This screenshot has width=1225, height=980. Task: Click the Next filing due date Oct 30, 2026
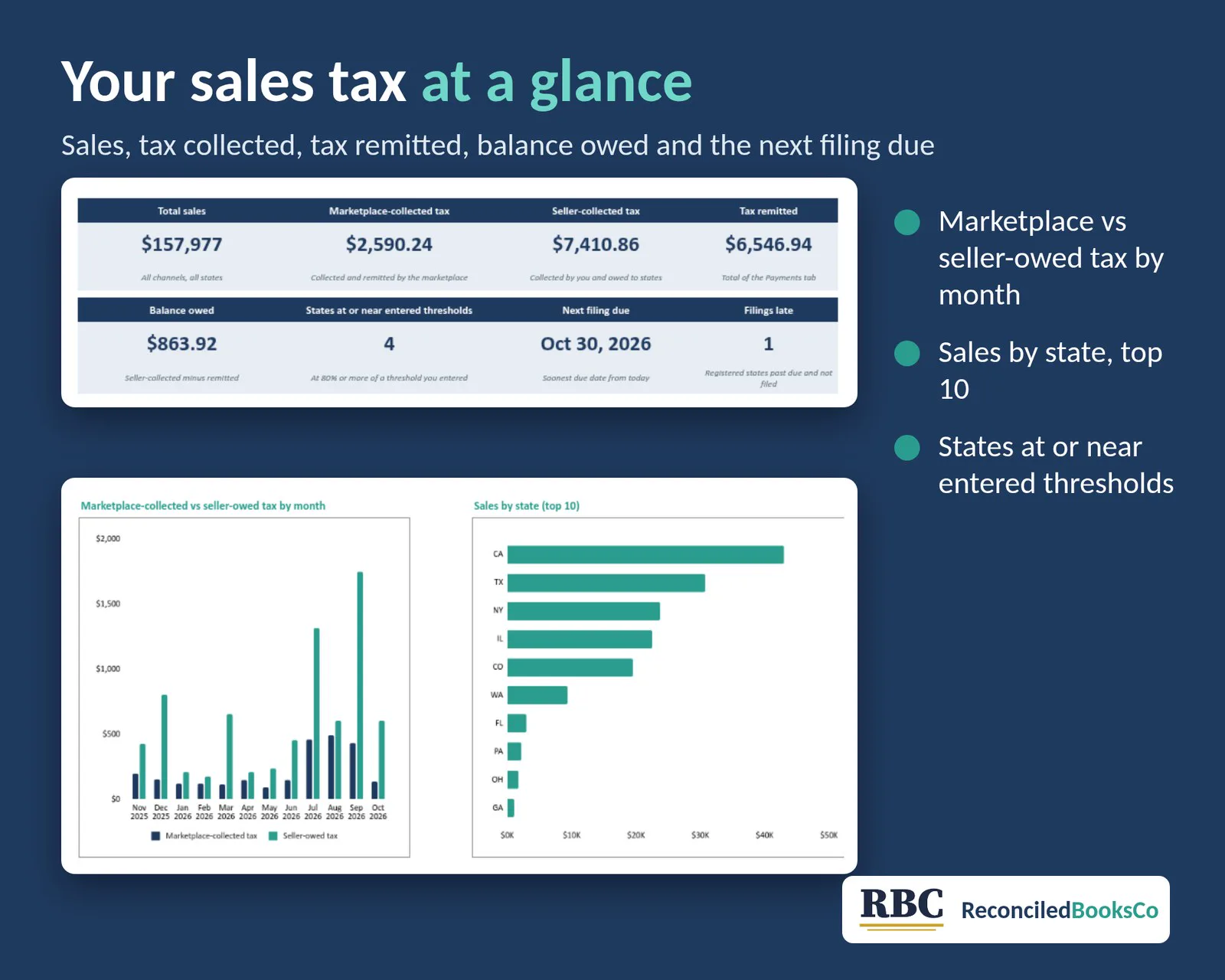(x=596, y=344)
